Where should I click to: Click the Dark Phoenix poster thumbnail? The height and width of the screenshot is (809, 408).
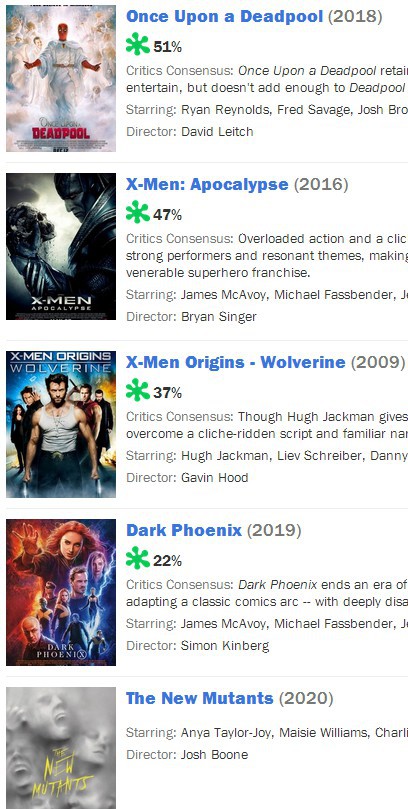(x=61, y=592)
